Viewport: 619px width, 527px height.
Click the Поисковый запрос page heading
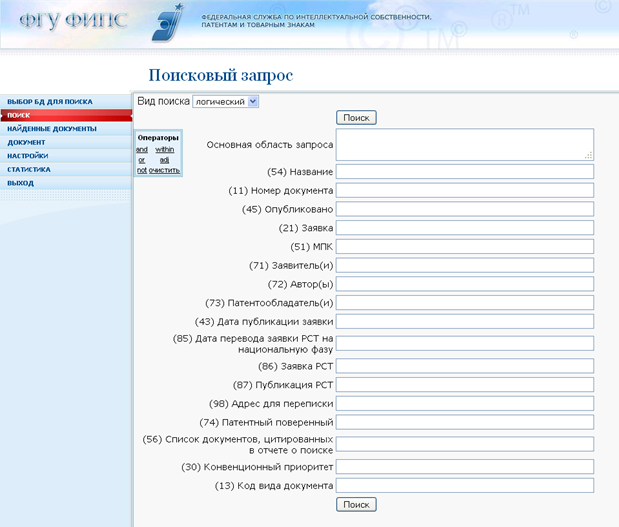click(x=221, y=75)
